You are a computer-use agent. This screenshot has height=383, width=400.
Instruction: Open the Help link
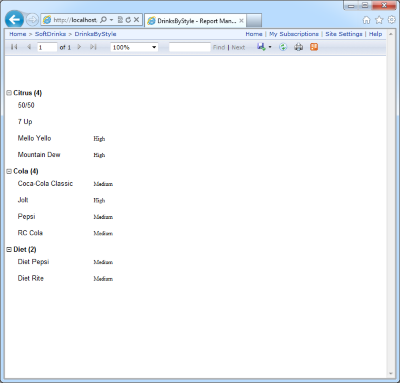click(x=375, y=34)
